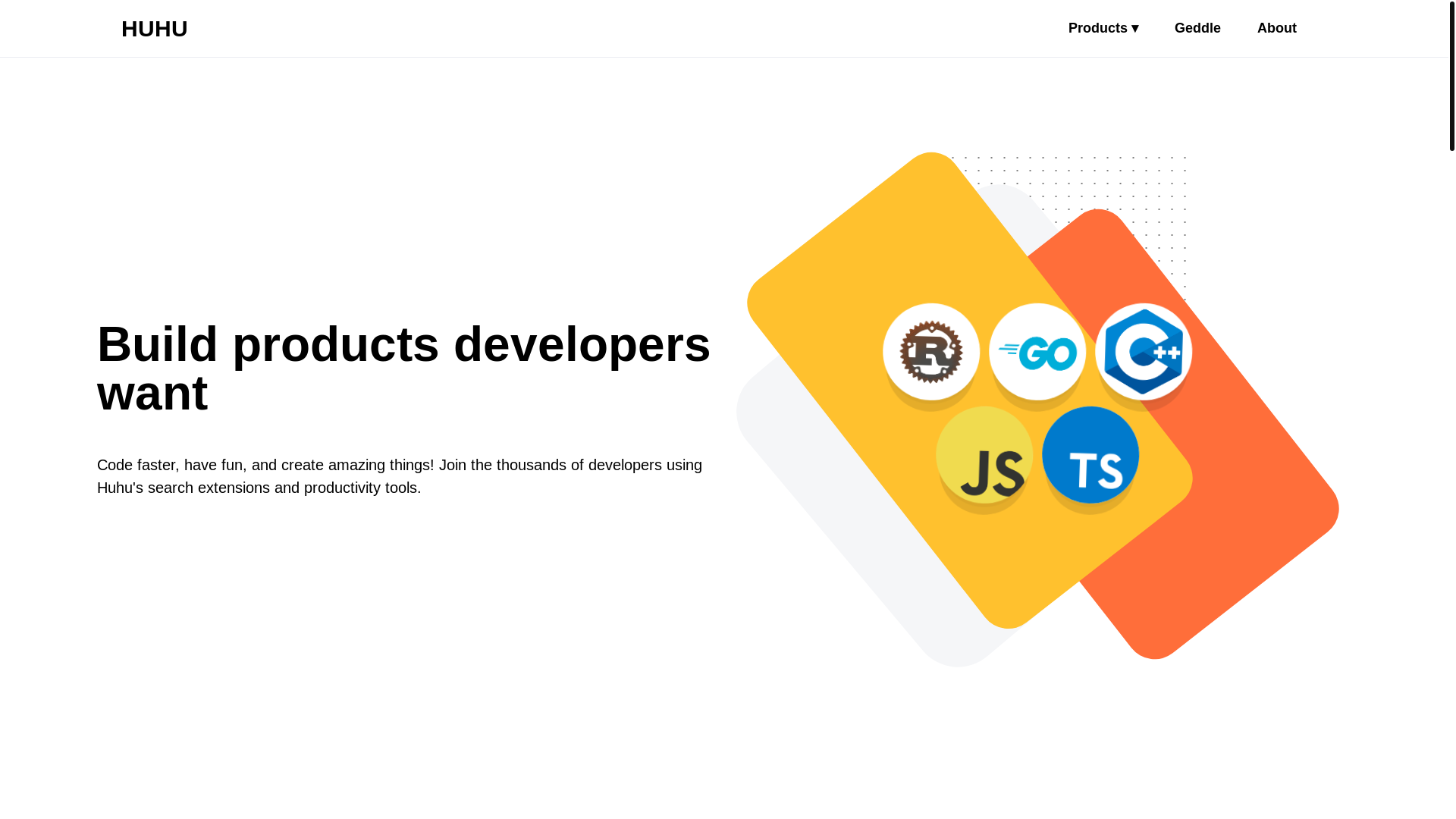This screenshot has width=1456, height=819.
Task: Expand the Products dropdown menu
Action: pos(1103,28)
